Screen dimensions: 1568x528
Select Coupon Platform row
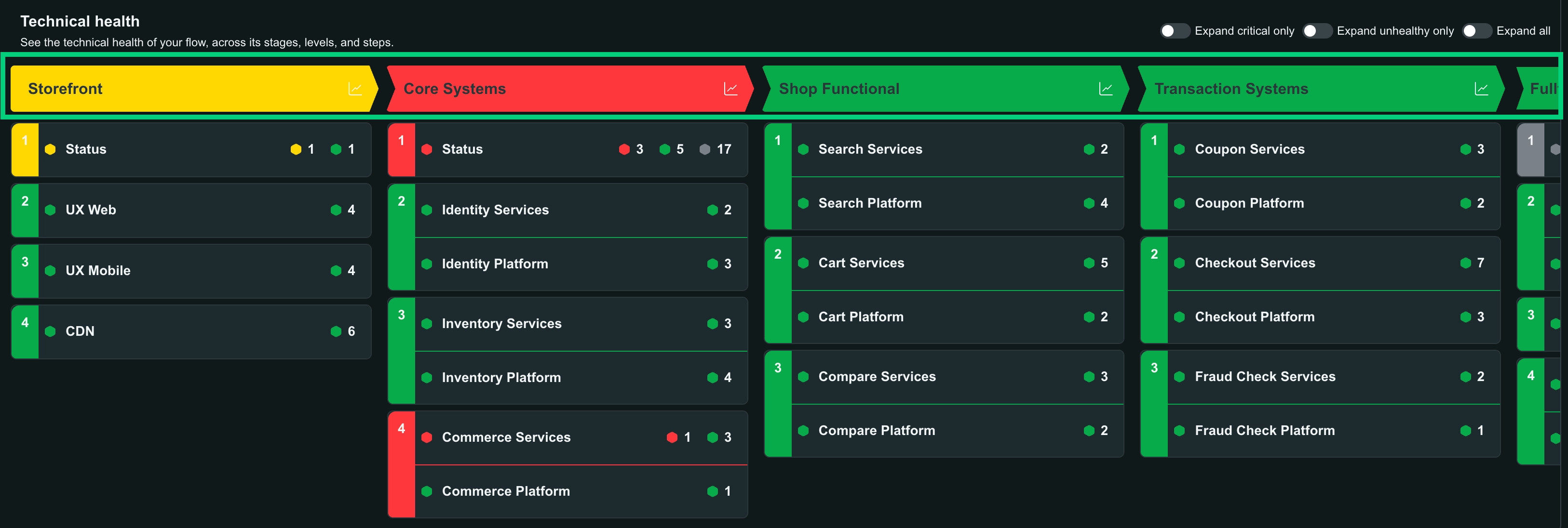(x=1334, y=203)
